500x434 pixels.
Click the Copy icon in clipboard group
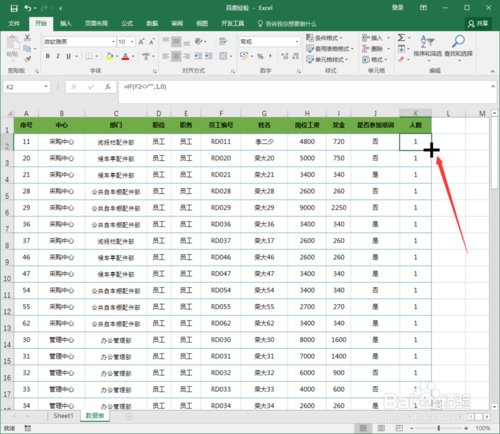pyautogui.click(x=27, y=49)
